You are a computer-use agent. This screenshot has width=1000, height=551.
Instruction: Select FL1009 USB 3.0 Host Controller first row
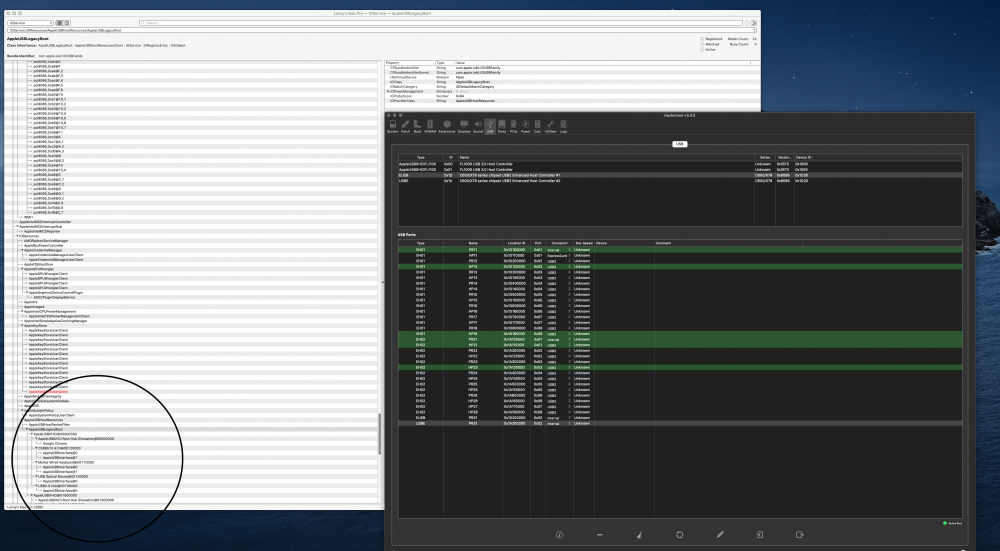(x=680, y=164)
